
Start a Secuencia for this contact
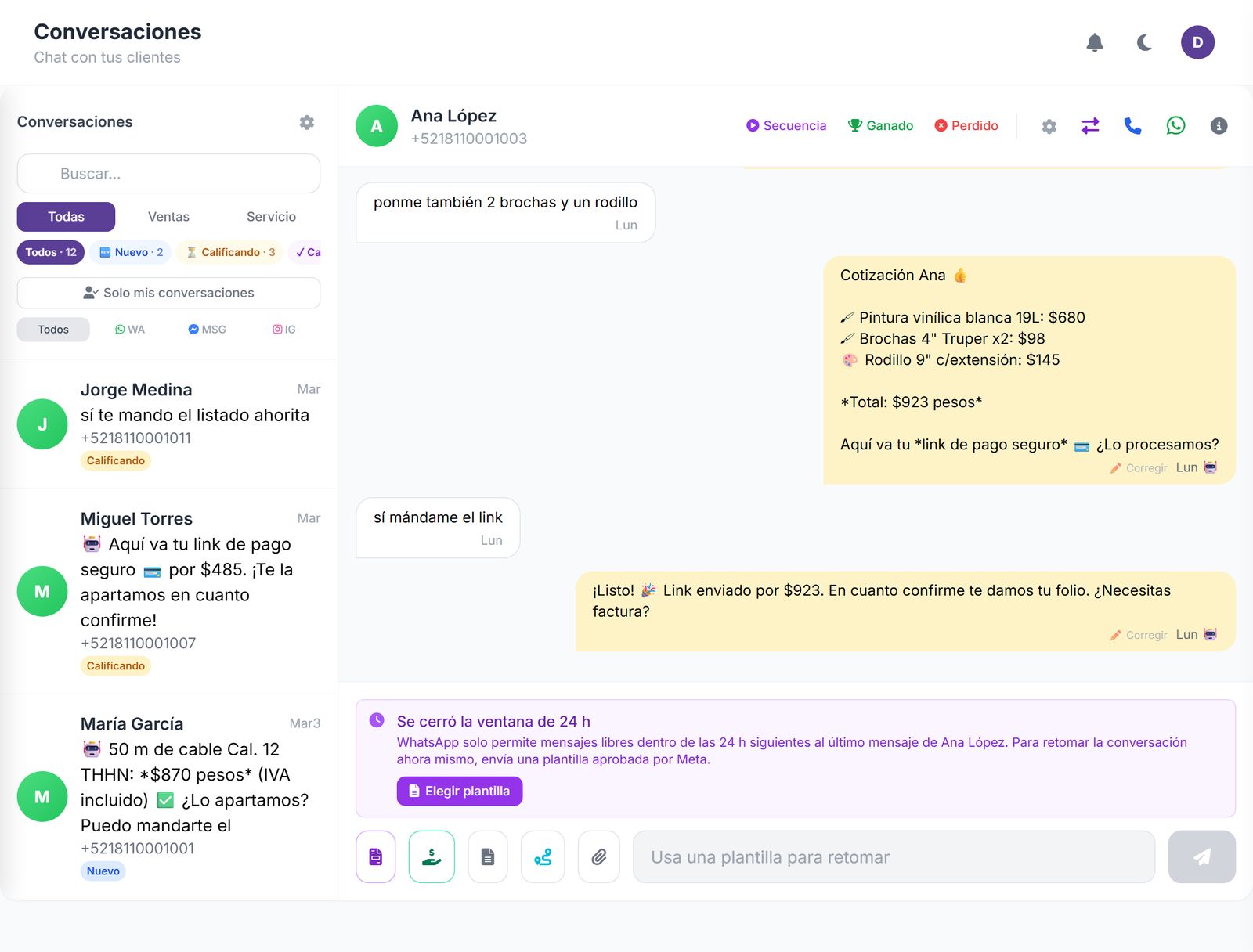(786, 125)
